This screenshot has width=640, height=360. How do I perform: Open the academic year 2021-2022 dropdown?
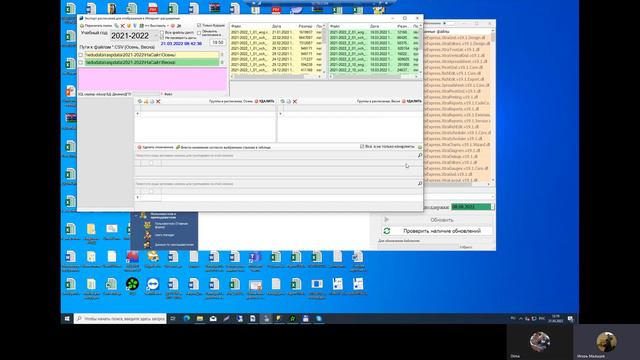click(156, 36)
